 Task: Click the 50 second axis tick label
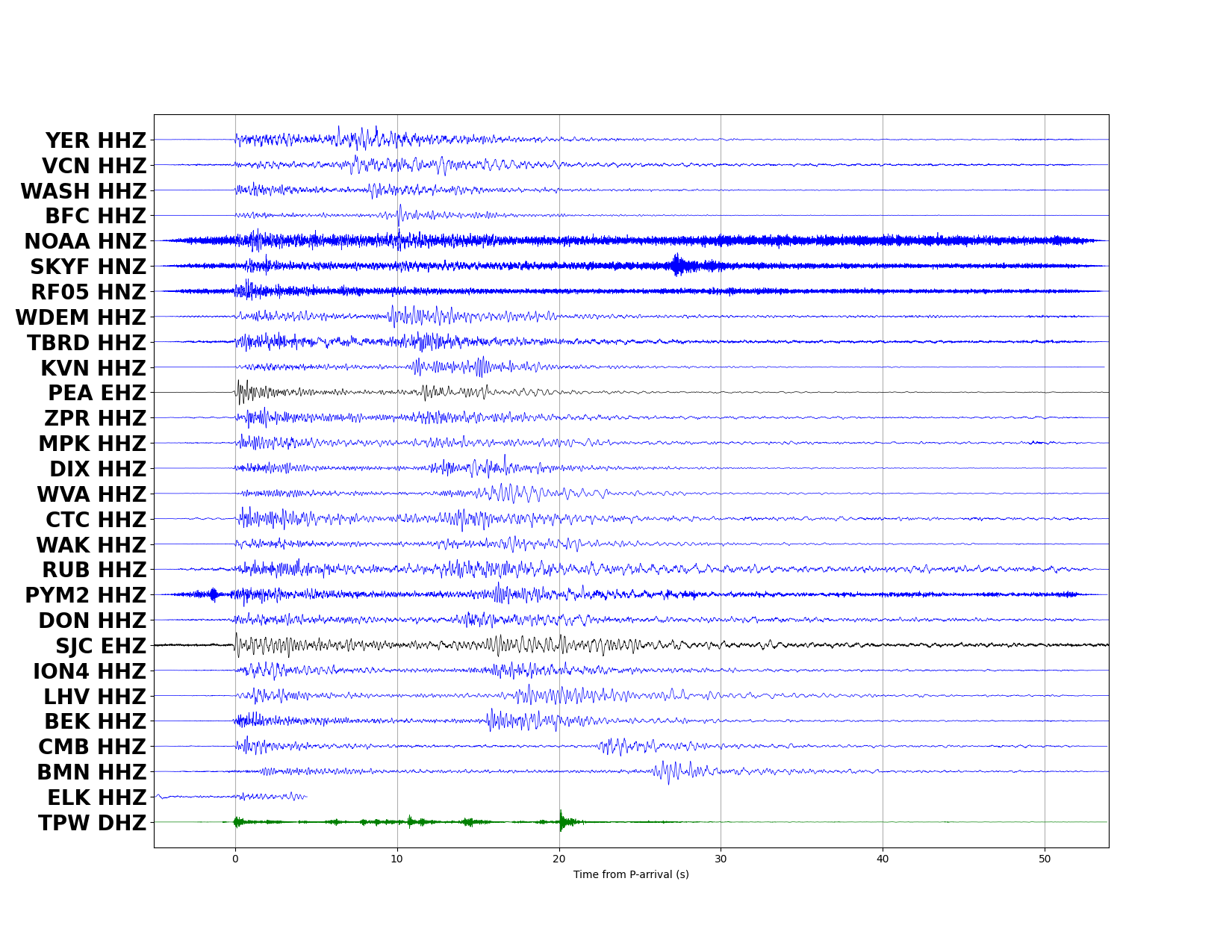[x=1045, y=859]
